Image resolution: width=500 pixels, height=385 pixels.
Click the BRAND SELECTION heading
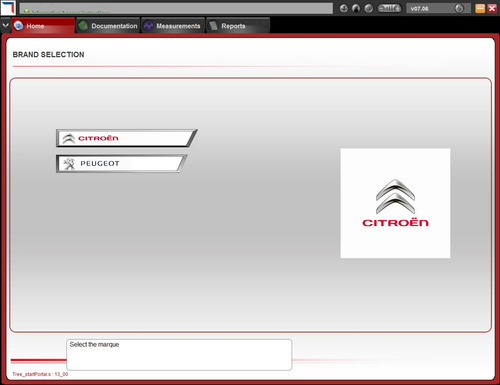48,55
